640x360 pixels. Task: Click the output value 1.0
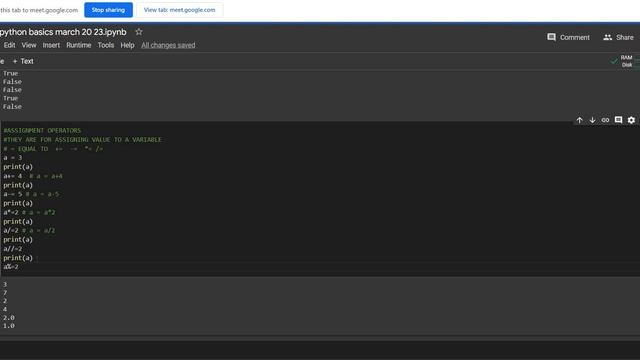9,326
